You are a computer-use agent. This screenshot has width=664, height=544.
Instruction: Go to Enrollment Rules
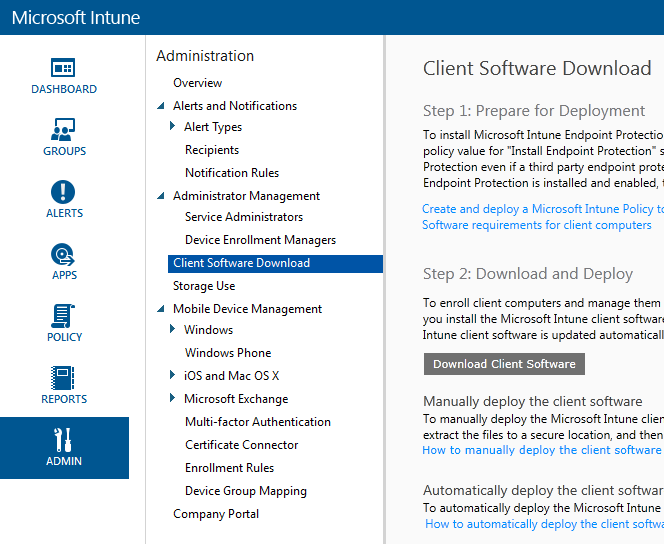[230, 468]
